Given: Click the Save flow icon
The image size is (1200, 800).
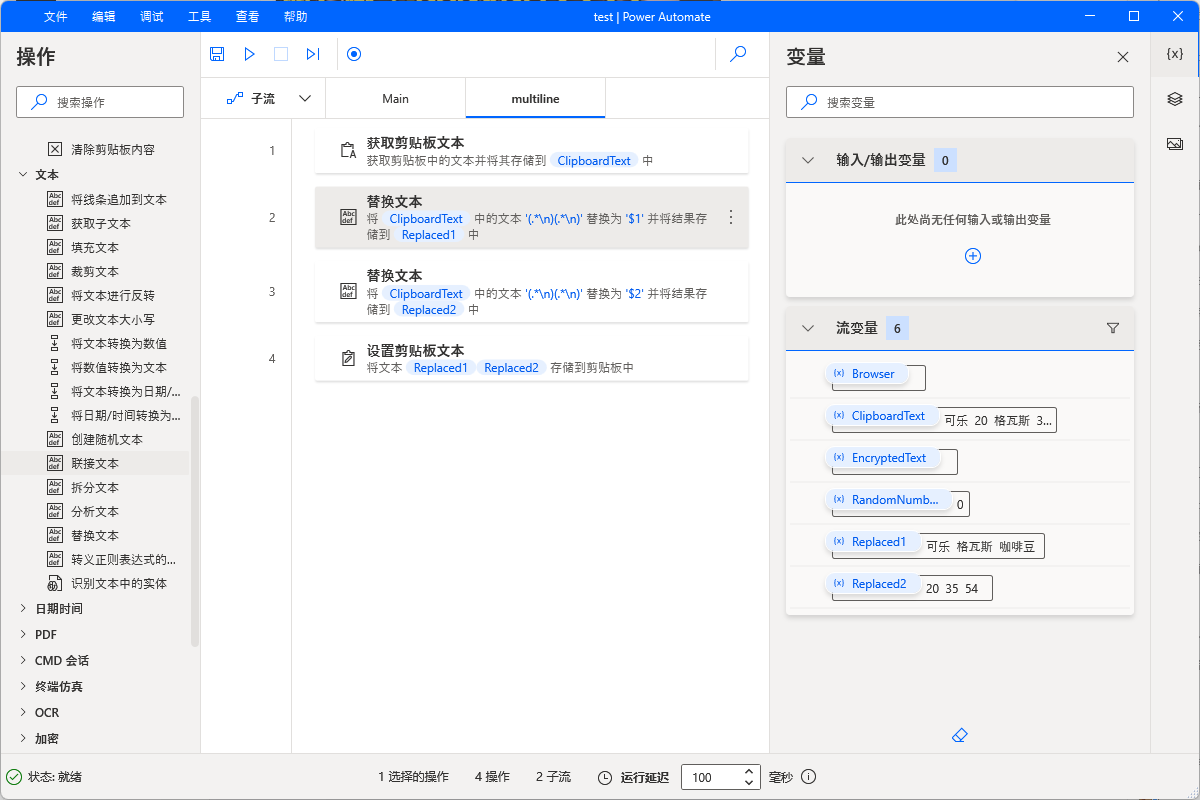Looking at the screenshot, I should 217,54.
